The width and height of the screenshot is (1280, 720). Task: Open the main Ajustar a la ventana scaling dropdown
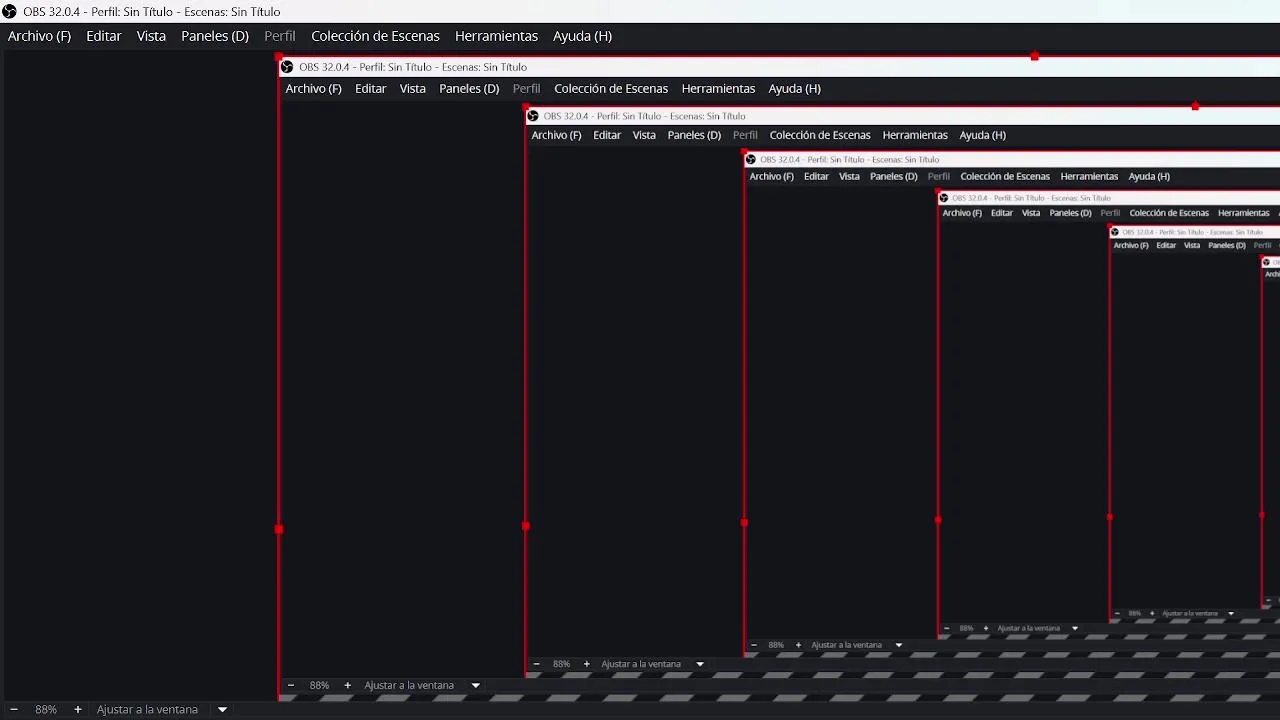[162, 709]
